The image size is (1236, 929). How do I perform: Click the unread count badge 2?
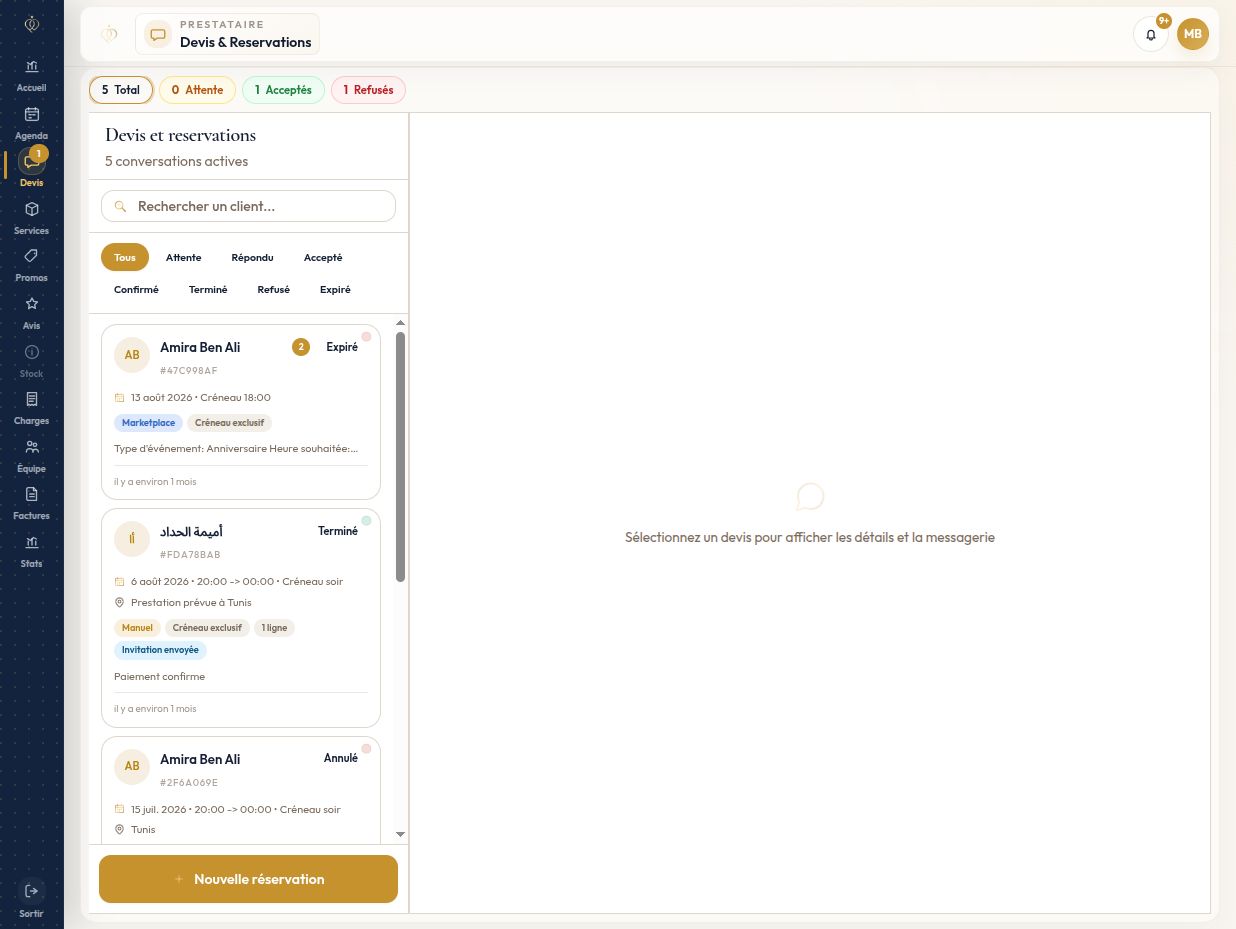pos(301,347)
